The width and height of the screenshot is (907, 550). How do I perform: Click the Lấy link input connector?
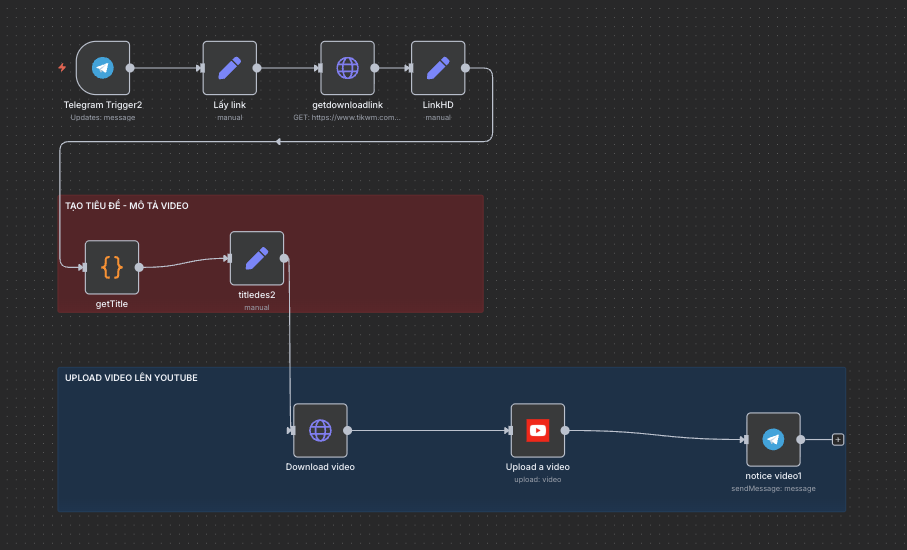point(201,68)
